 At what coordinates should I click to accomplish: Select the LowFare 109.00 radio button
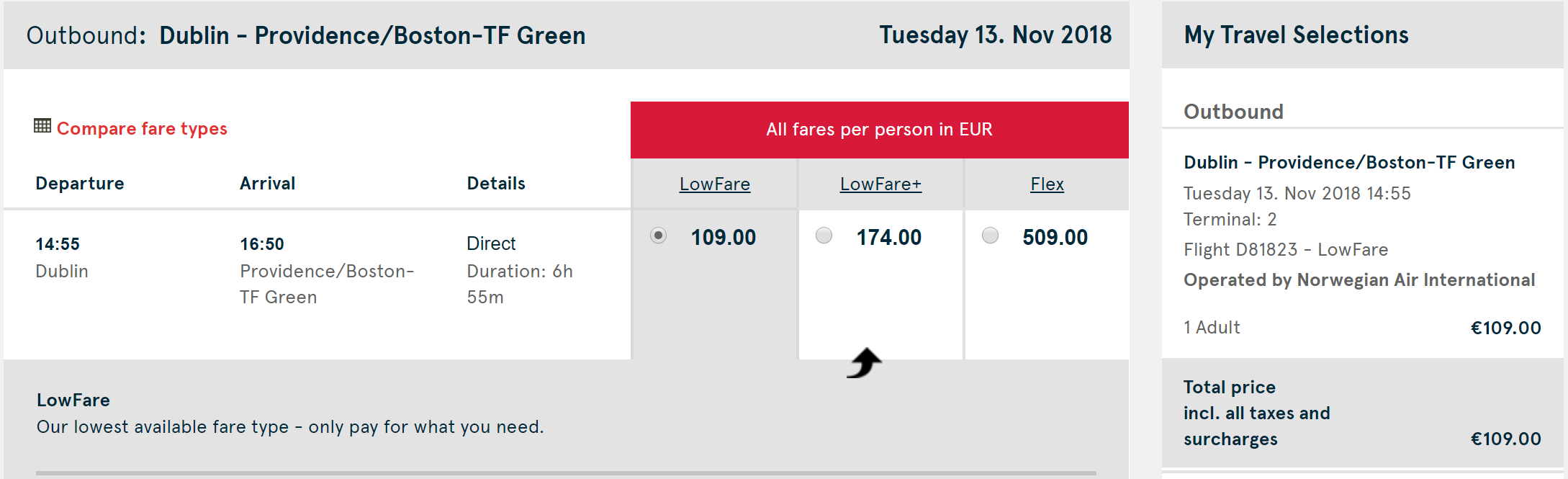coord(658,236)
